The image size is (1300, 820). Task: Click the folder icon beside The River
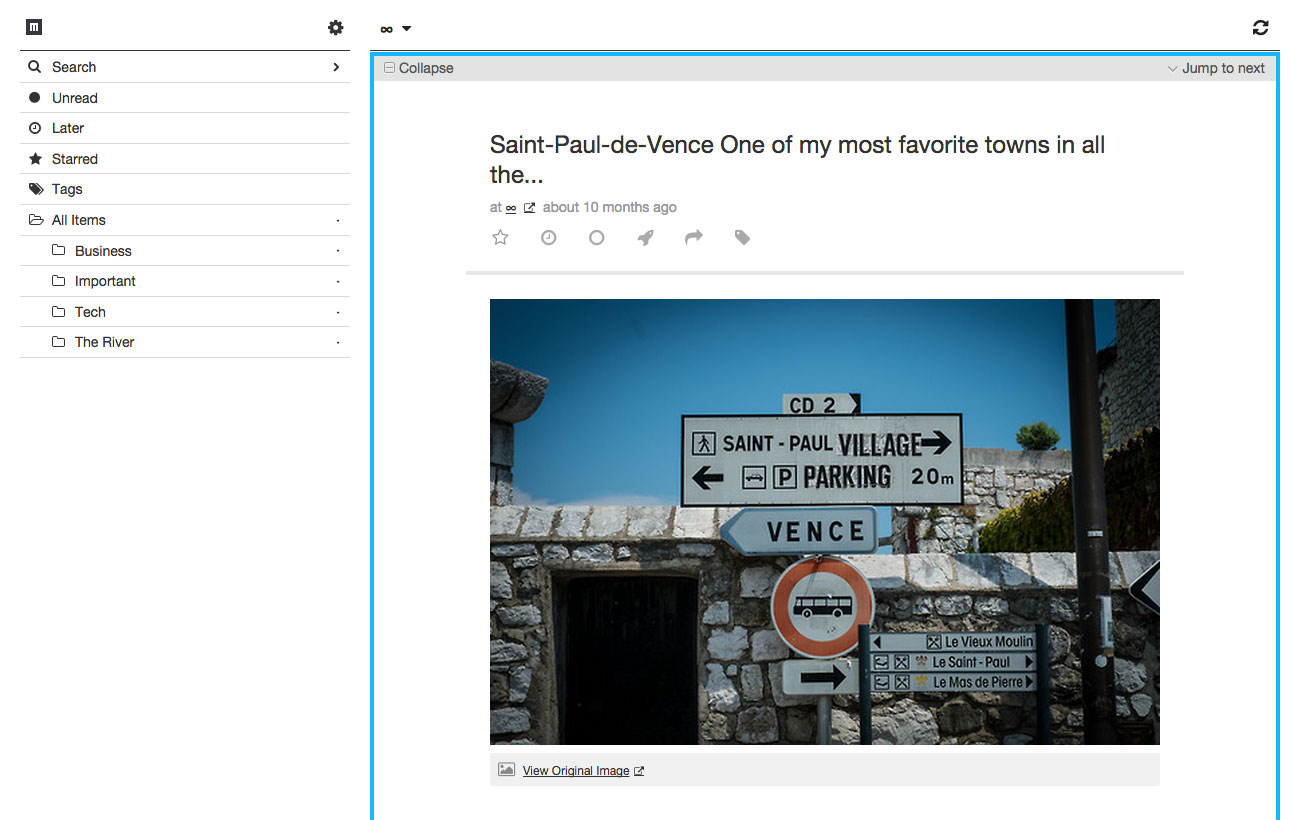tap(58, 342)
